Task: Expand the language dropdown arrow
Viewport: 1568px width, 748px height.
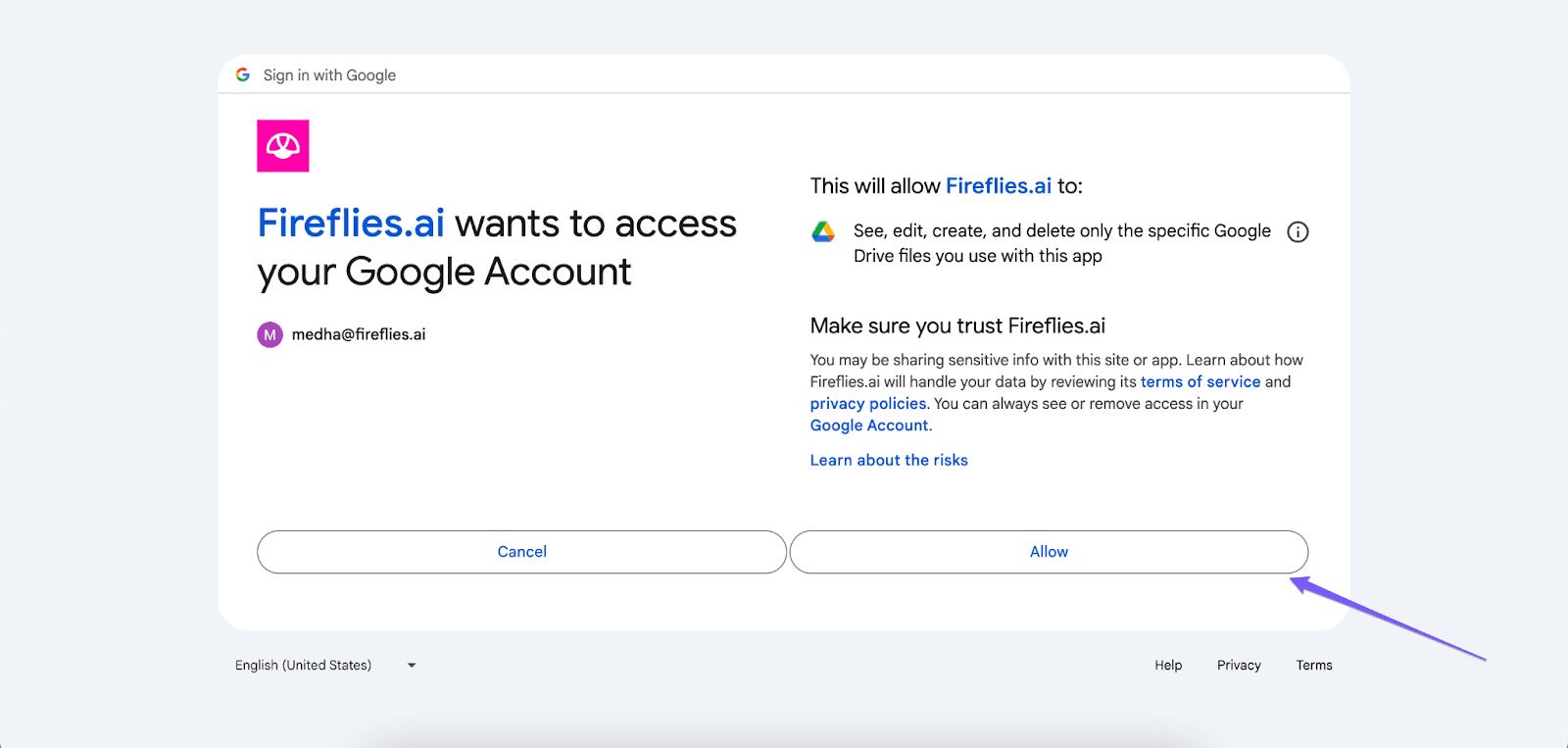Action: click(x=412, y=665)
